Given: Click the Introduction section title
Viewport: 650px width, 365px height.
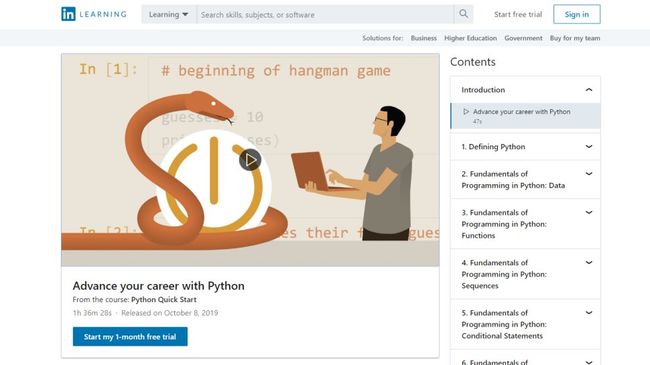Looking at the screenshot, I should (483, 90).
